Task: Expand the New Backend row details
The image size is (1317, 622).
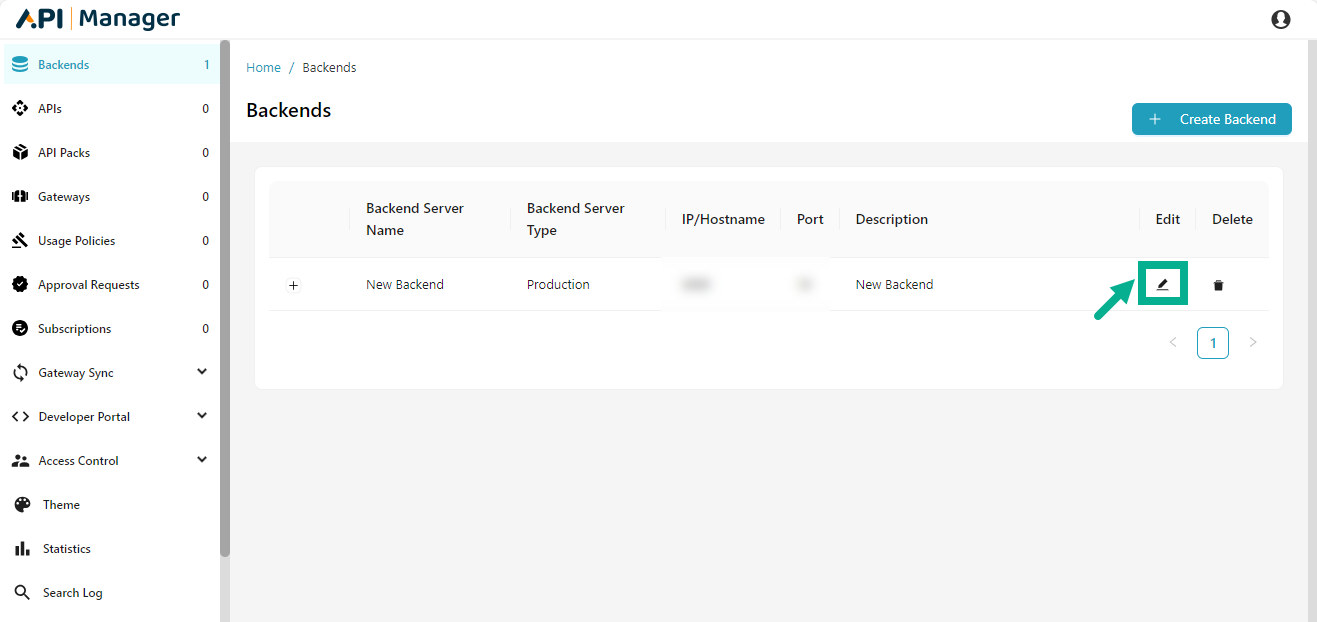Action: point(293,285)
